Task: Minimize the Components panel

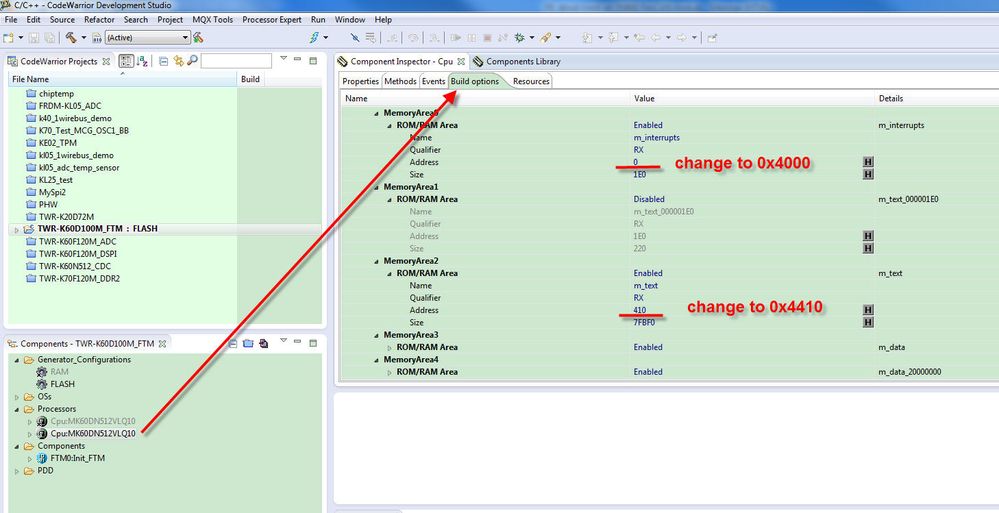Action: [298, 342]
